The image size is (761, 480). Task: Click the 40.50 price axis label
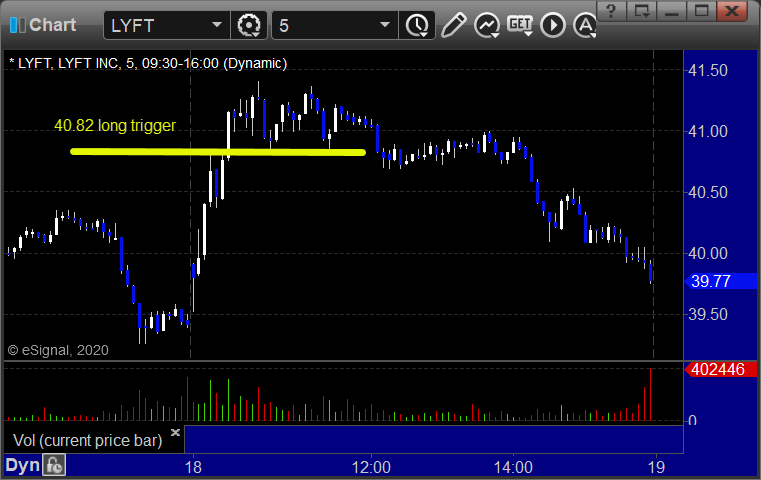coord(708,192)
